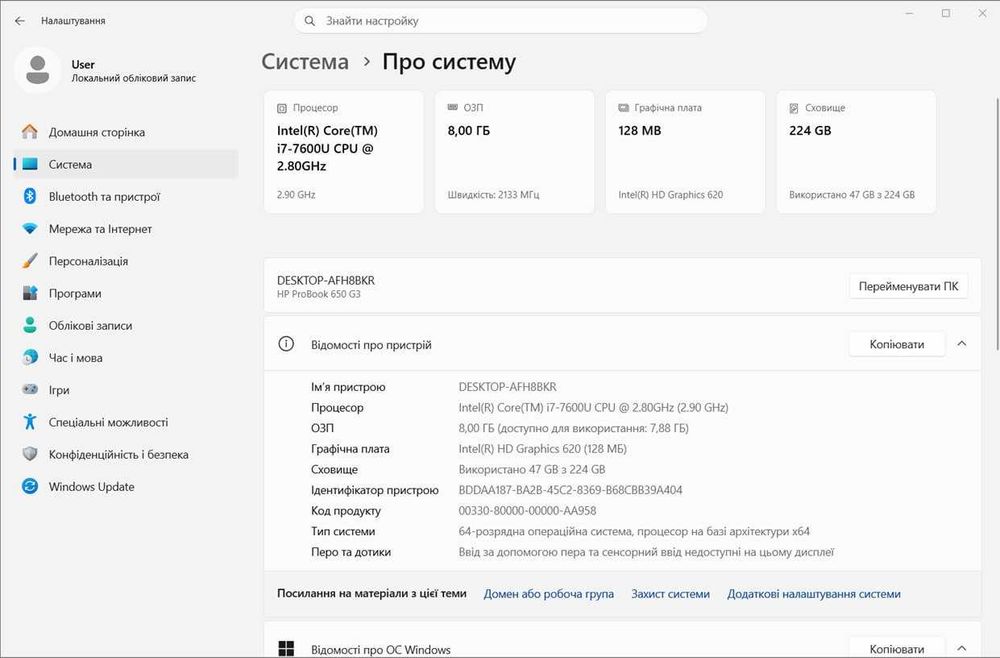
Task: Click the Персоналізація brush icon
Action: point(29,261)
